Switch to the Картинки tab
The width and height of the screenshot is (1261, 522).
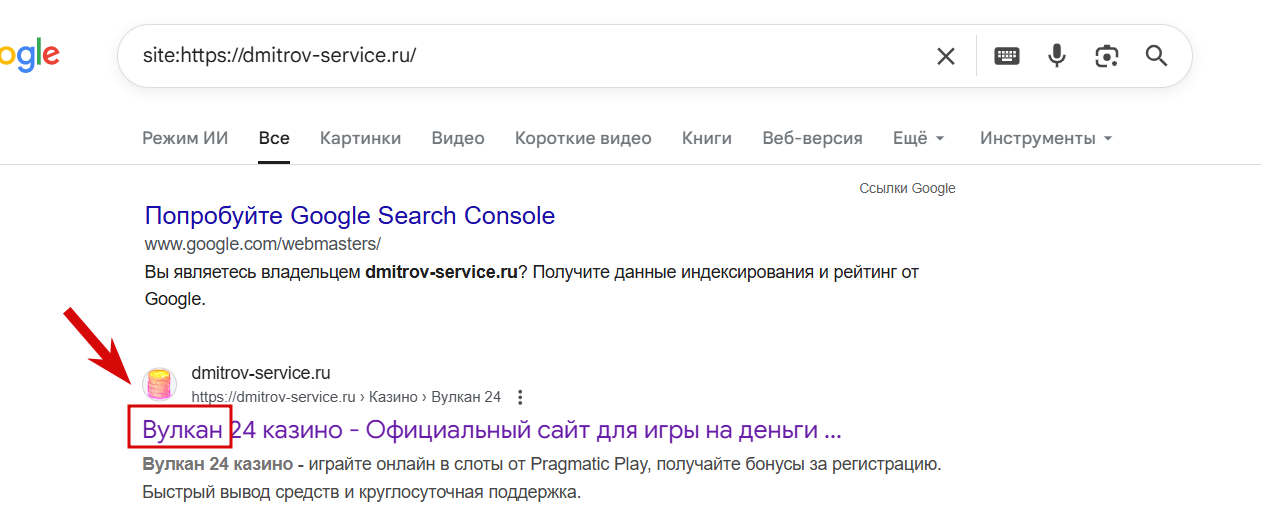coord(360,138)
